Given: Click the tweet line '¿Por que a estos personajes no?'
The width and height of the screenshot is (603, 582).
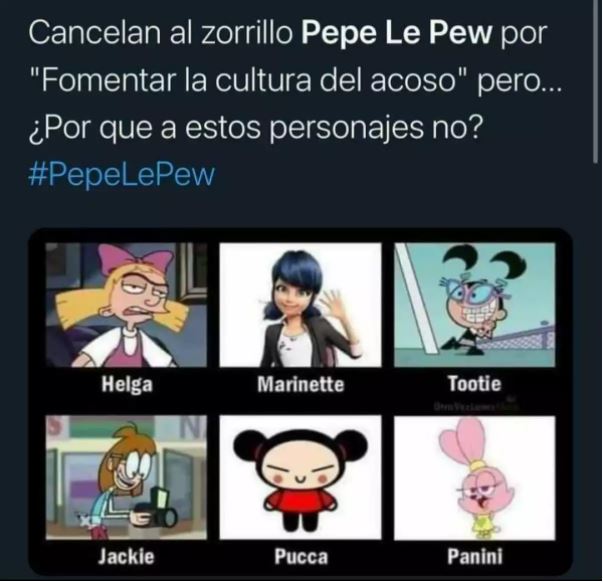Looking at the screenshot, I should point(255,128).
